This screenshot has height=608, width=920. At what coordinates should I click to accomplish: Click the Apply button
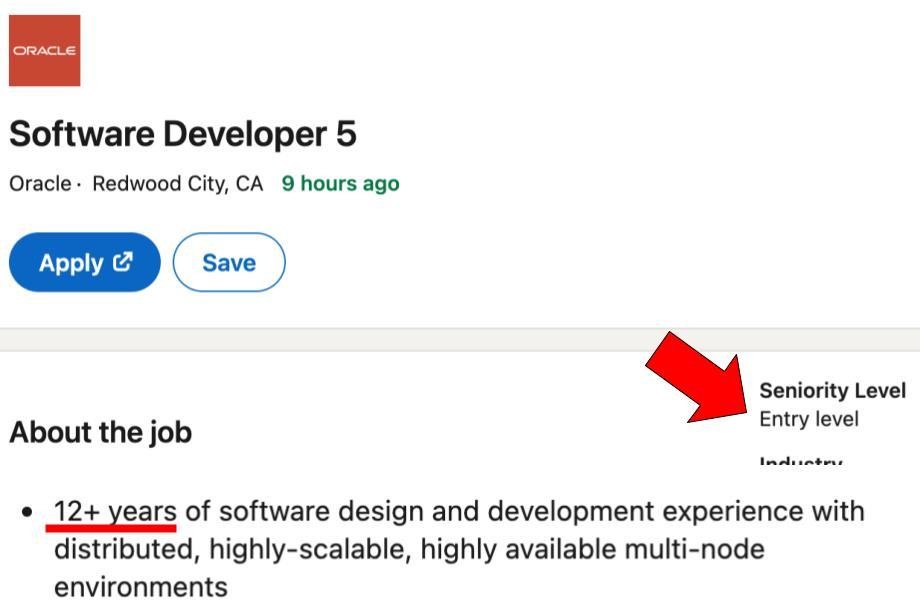(84, 261)
